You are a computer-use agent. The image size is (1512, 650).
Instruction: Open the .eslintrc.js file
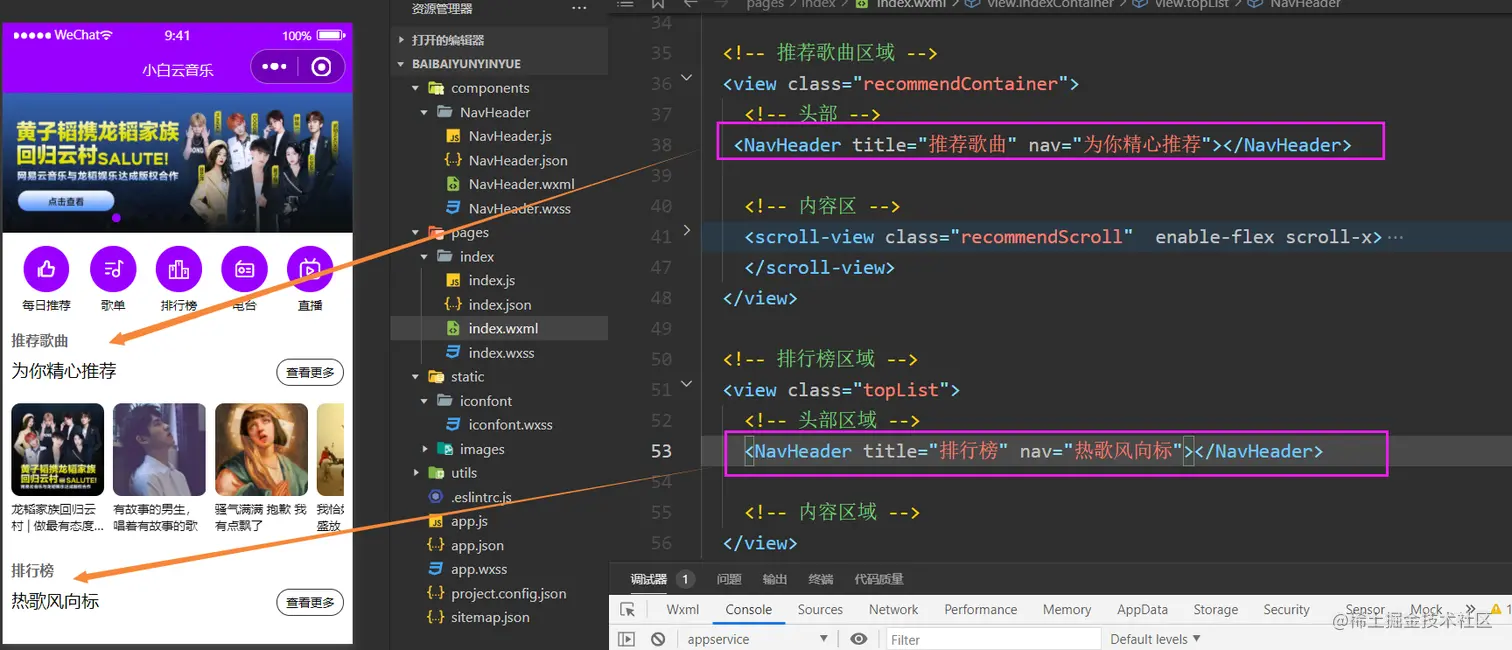[499, 497]
